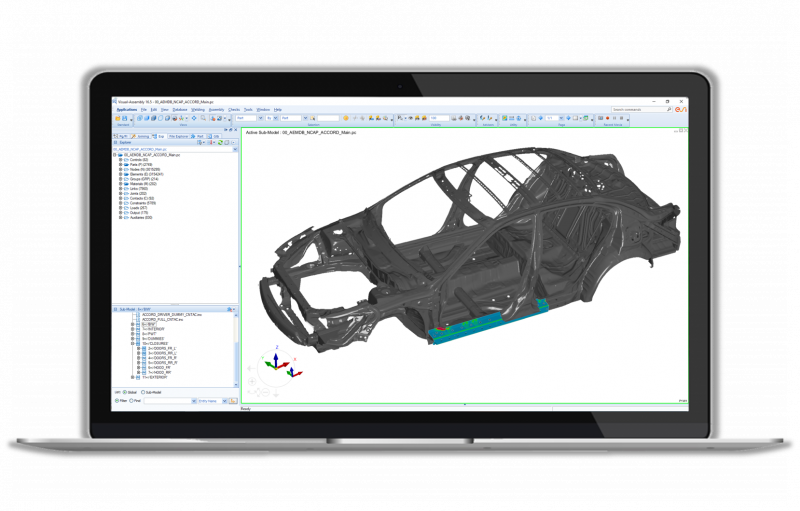The height and width of the screenshot is (511, 800).
Task: Select the Elements tree item
Action: tap(146, 174)
